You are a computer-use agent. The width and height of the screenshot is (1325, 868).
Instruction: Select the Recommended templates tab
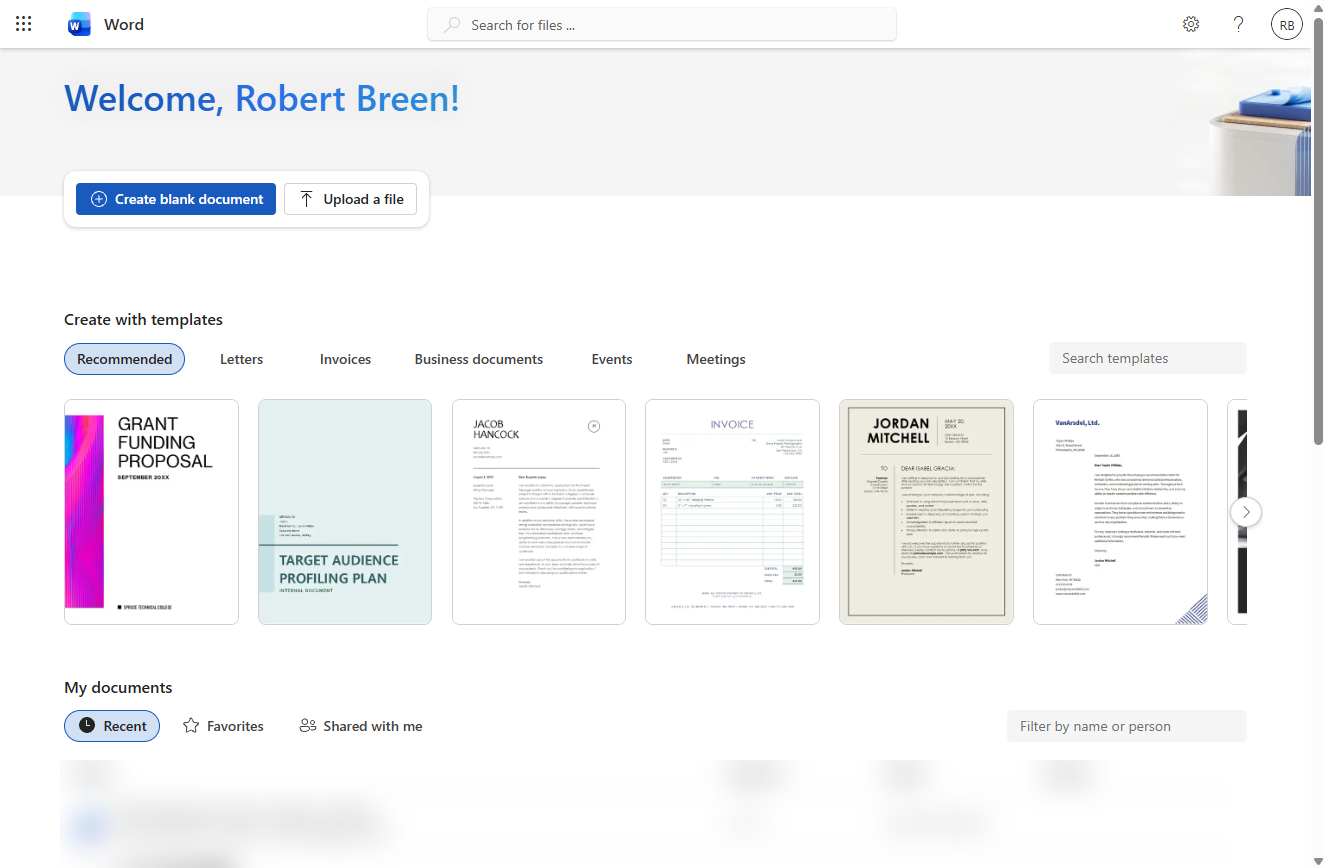(x=124, y=359)
